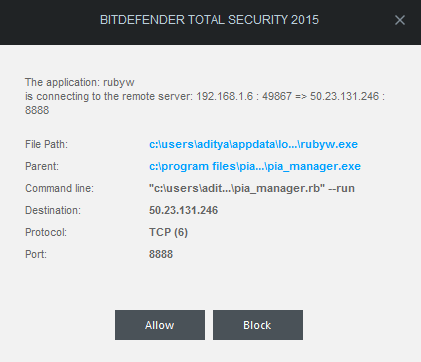This screenshot has width=421, height=362.
Task: Click the Bitdefender Total Security 2015 title
Action: (209, 20)
